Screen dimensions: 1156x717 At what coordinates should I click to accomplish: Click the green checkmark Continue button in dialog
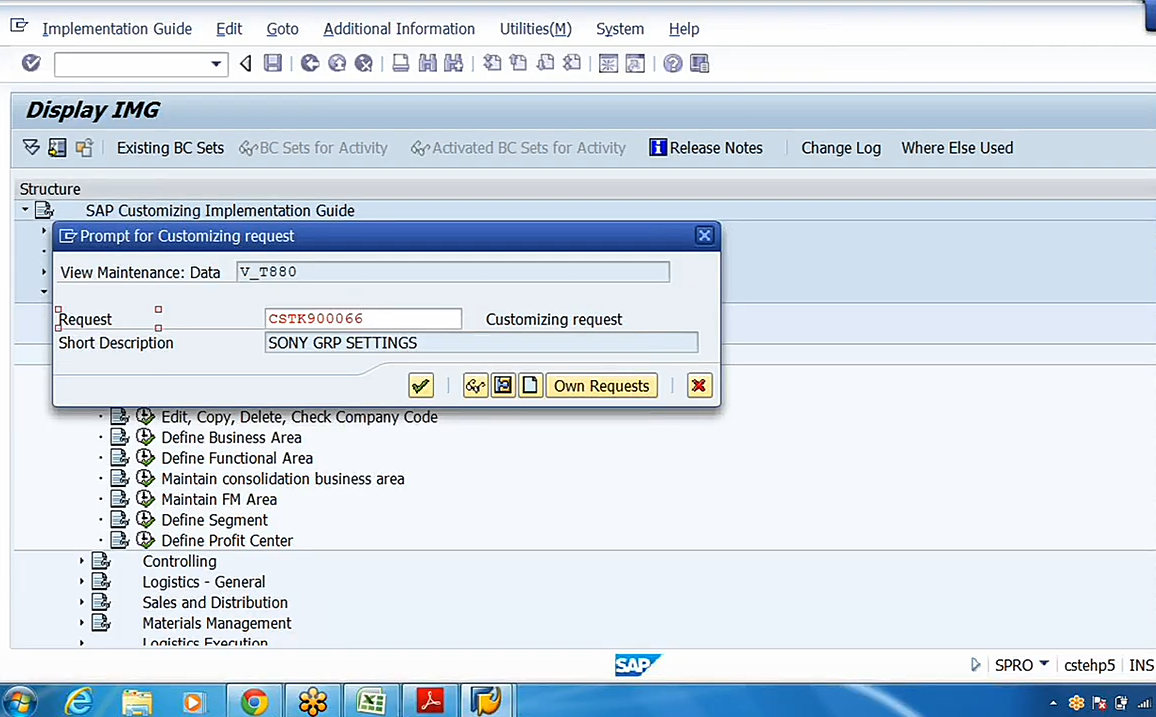pos(421,385)
